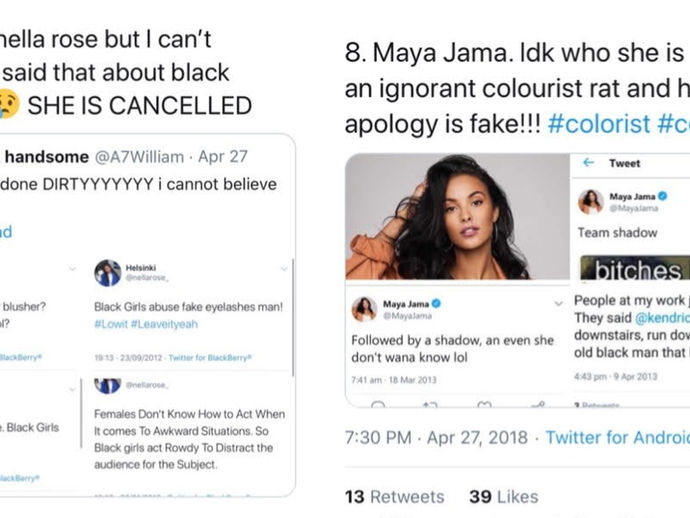The width and height of the screenshot is (690, 518).
Task: View the 39 Likes list
Action: (504, 497)
